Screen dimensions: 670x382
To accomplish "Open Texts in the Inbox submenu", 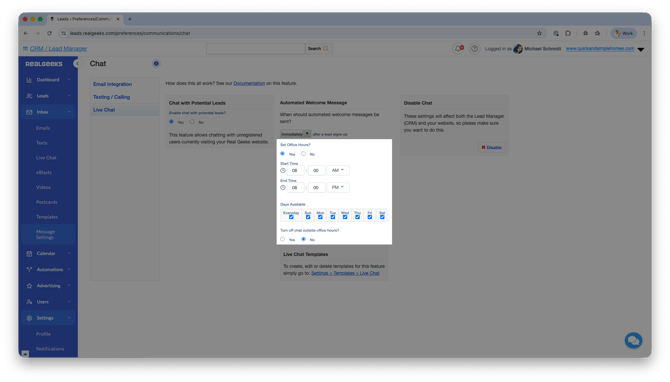I will [42, 143].
